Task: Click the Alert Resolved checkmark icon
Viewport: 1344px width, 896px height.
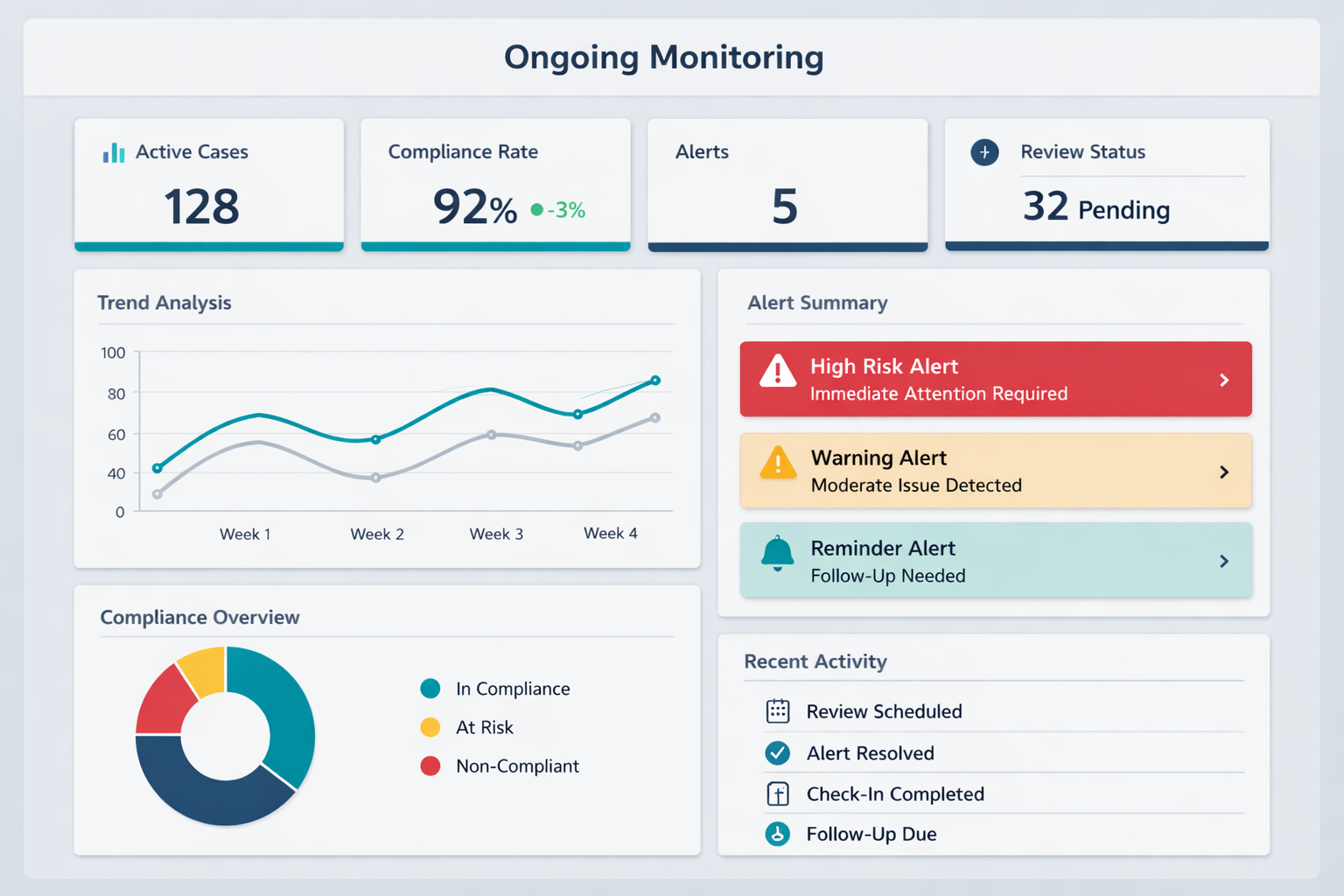Action: point(778,752)
